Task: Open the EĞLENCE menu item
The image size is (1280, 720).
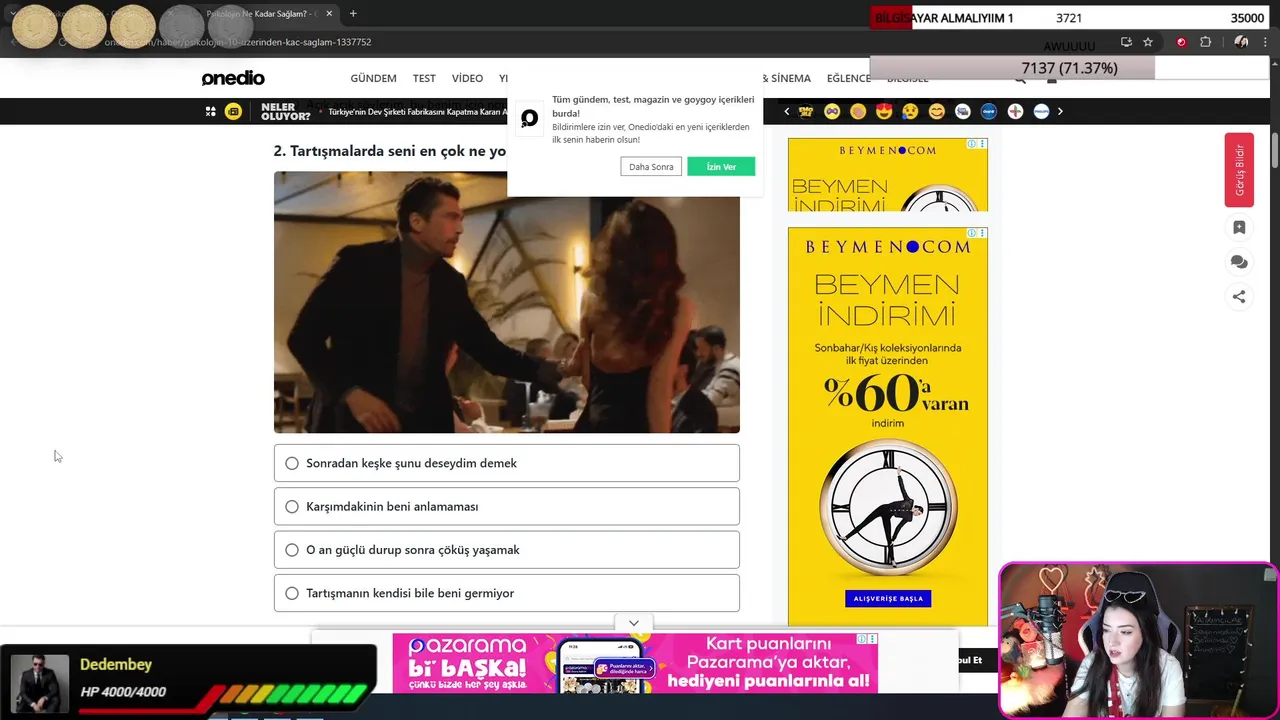Action: (x=849, y=78)
